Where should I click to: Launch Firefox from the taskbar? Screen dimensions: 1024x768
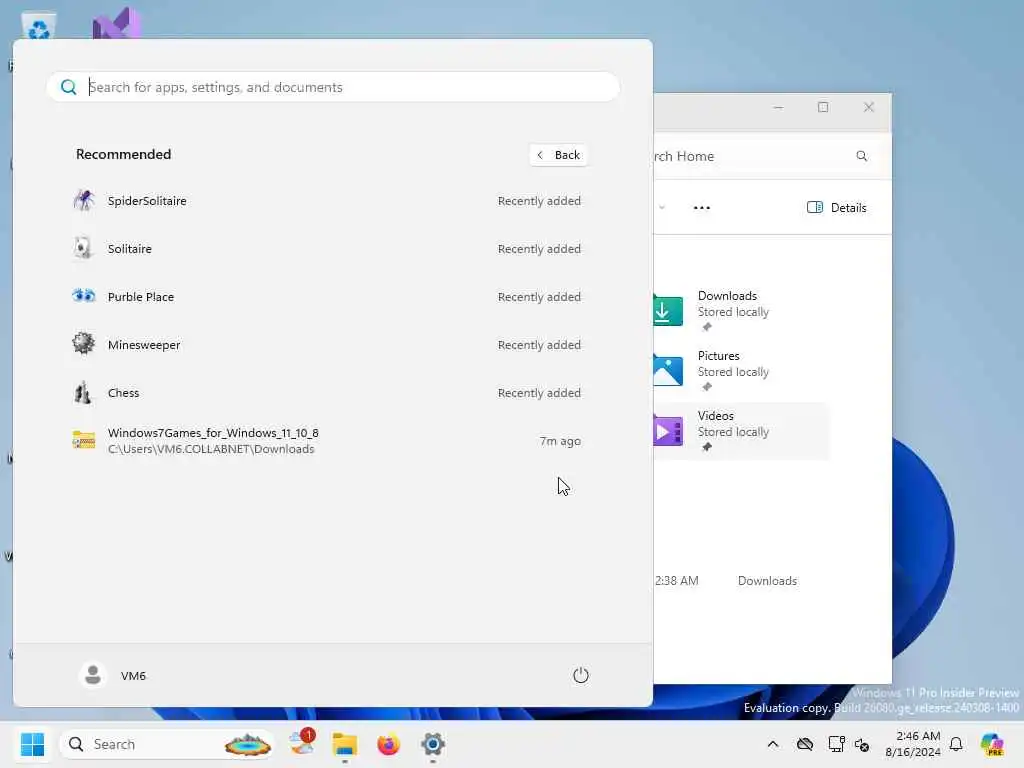(x=389, y=744)
